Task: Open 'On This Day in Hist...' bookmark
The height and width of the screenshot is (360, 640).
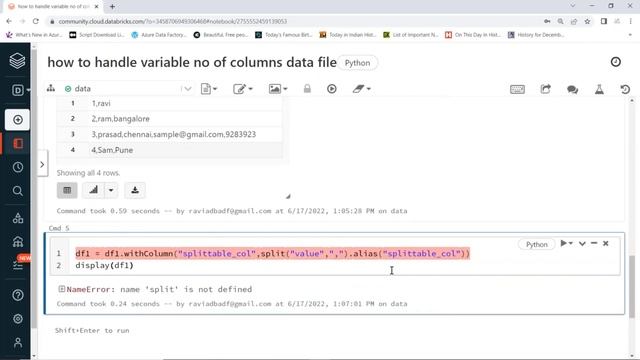Action: click(x=473, y=35)
